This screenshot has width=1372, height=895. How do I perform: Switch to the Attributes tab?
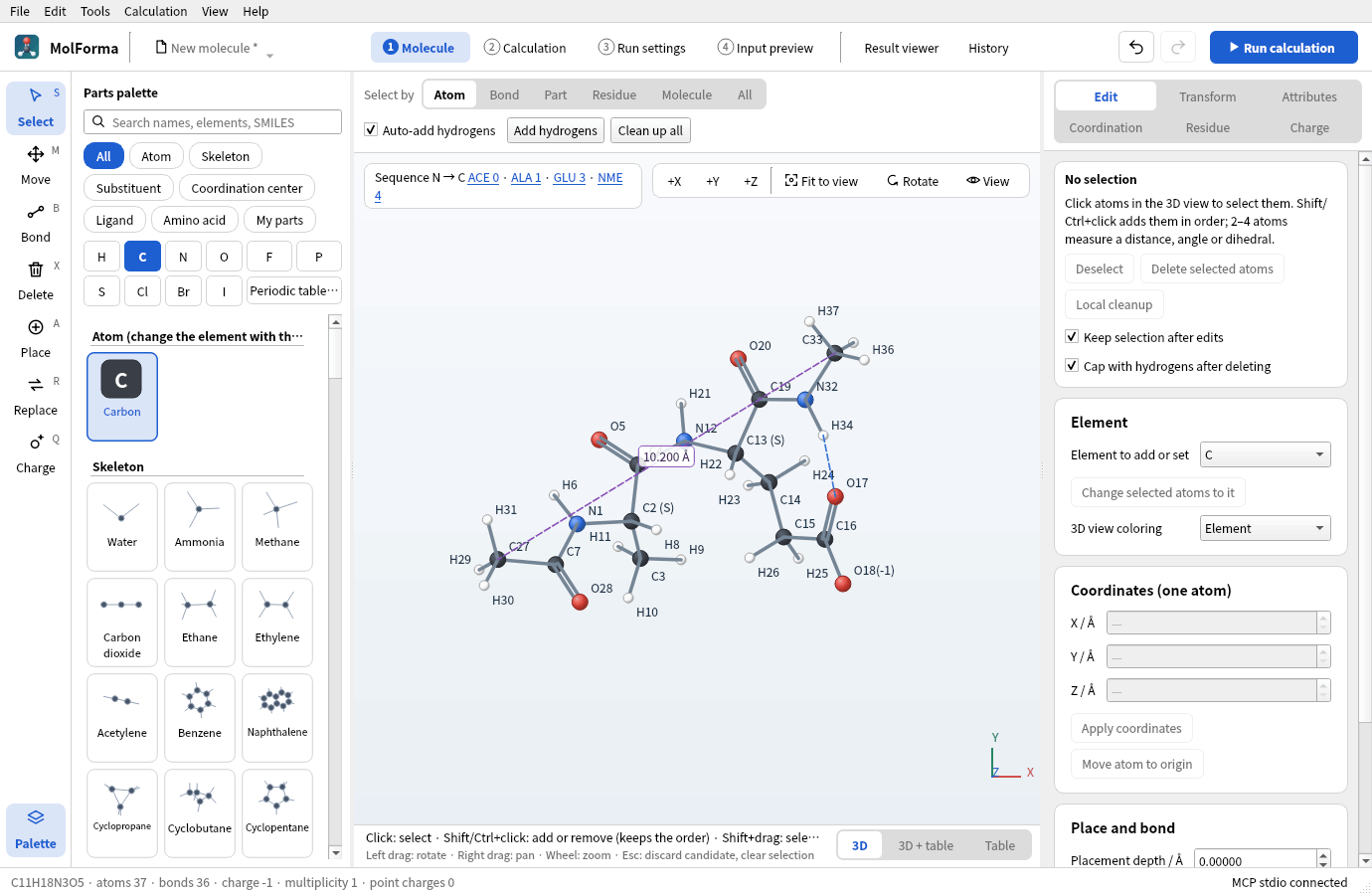(1309, 96)
